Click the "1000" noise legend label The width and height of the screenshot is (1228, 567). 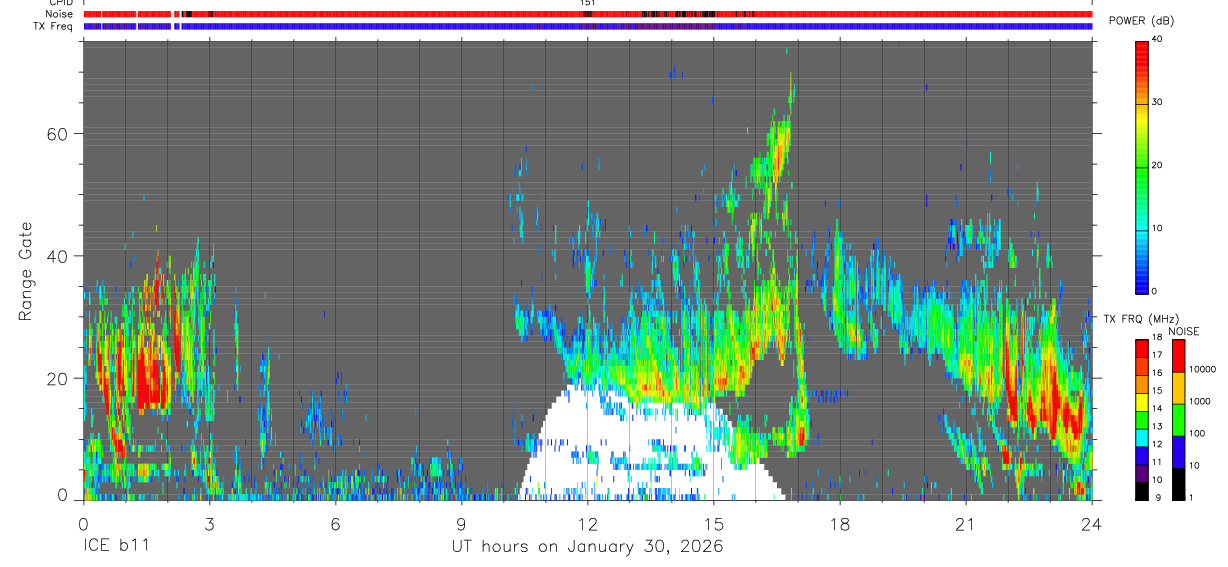point(1201,401)
